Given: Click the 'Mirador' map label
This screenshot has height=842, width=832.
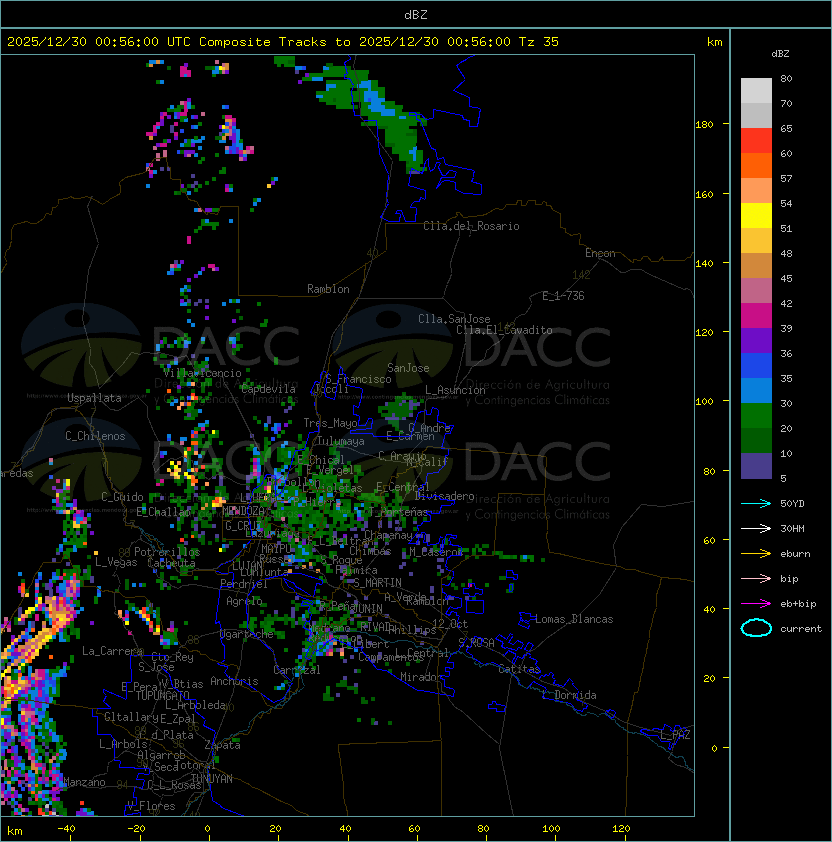Looking at the screenshot, I should click(421, 677).
